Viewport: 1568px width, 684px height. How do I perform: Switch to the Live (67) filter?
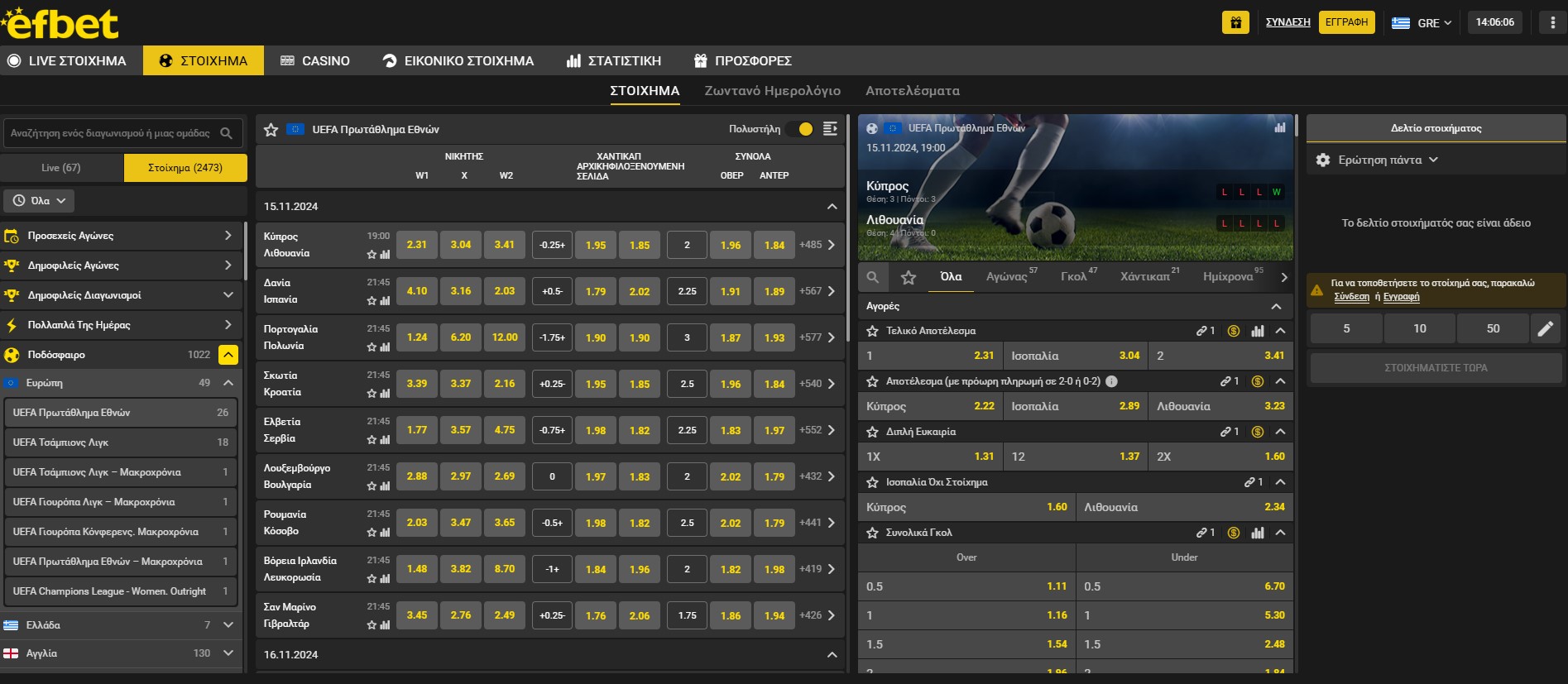coord(61,168)
